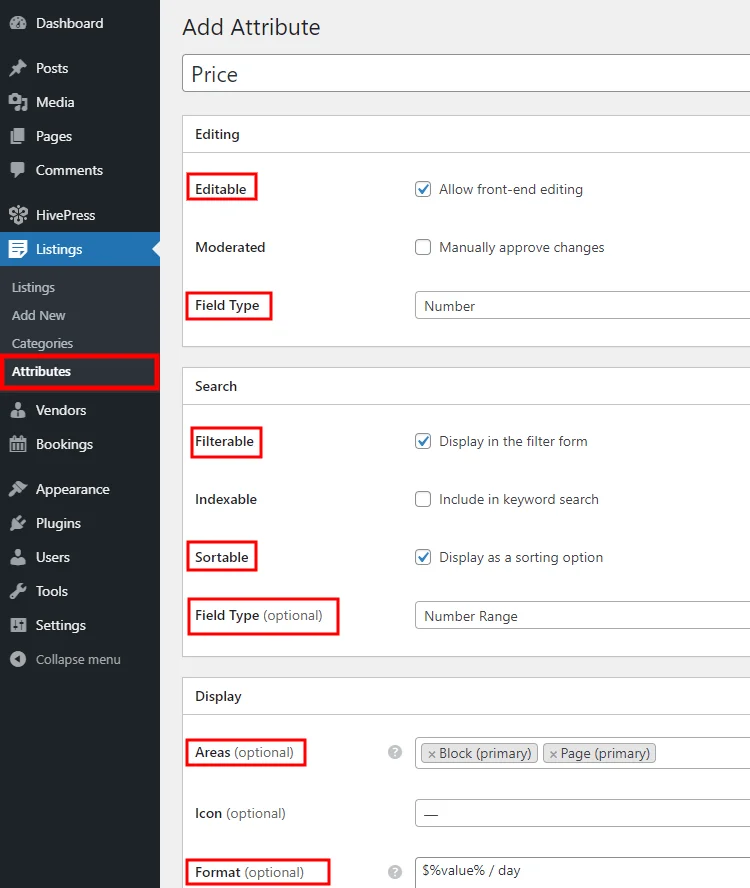This screenshot has height=888, width=750.
Task: Open the Settings menu item
Action: coord(61,625)
